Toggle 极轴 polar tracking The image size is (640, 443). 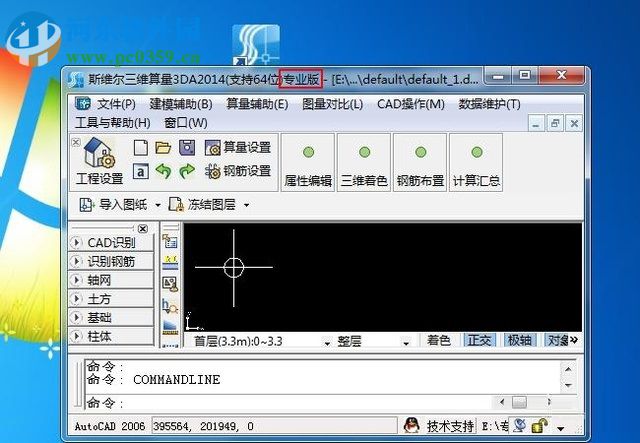point(520,341)
